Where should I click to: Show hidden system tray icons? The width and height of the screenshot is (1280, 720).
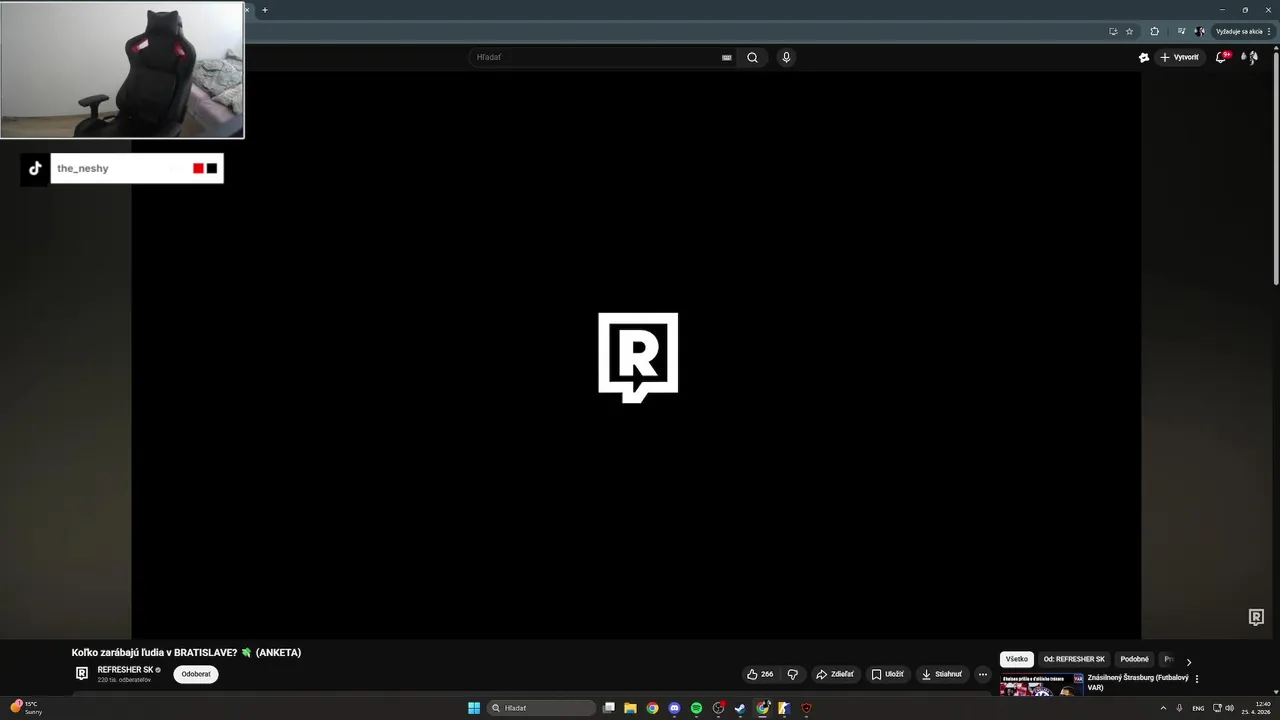[1163, 708]
